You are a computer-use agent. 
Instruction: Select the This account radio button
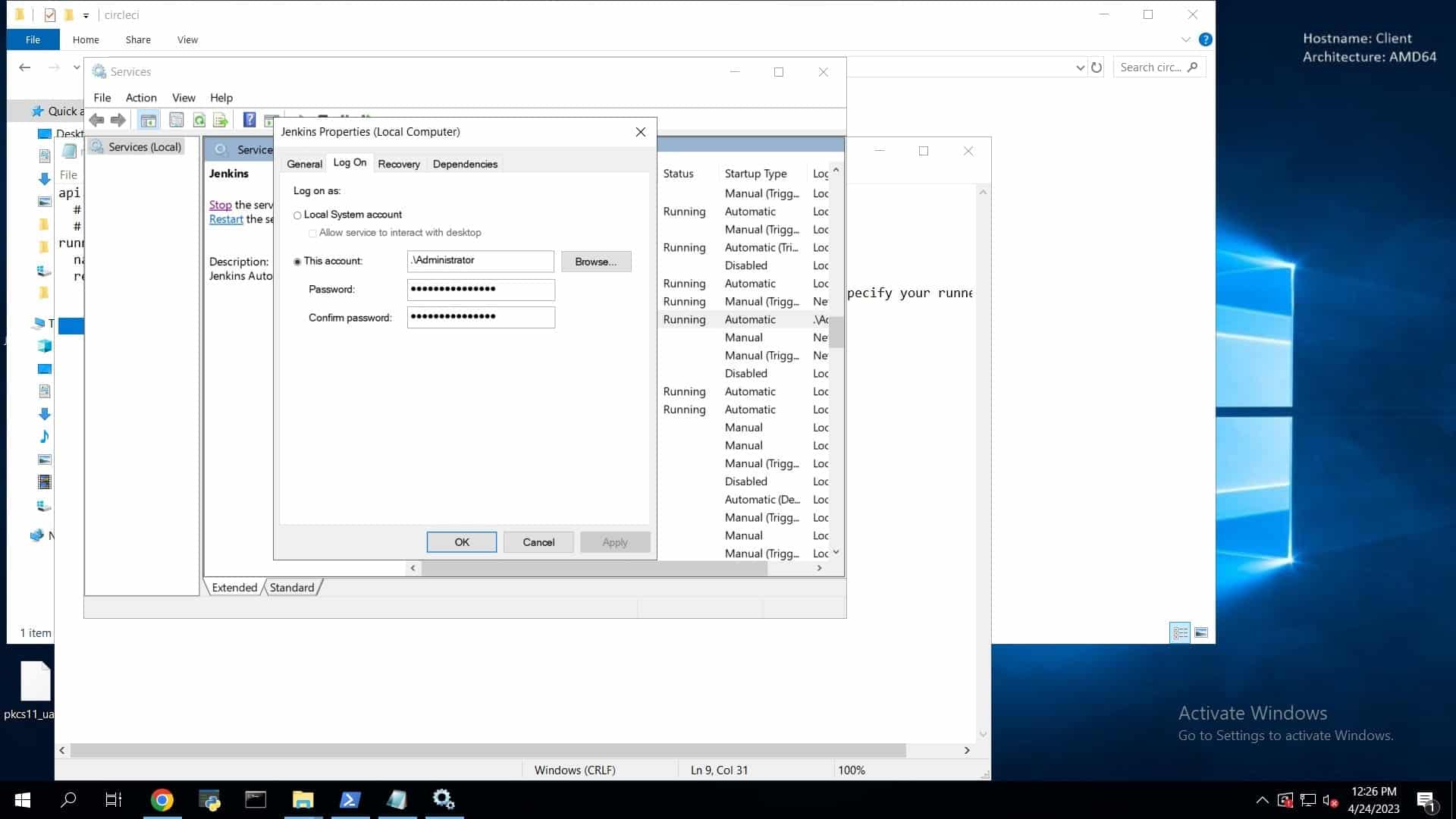297,262
